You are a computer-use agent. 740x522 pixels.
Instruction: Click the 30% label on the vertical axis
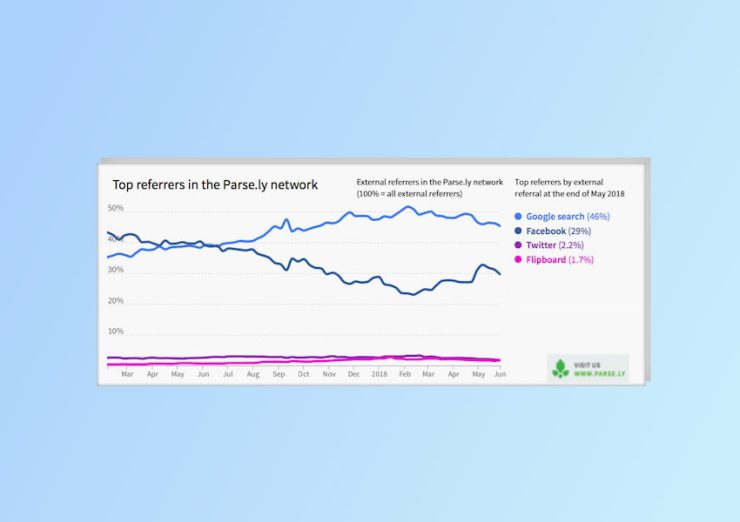tap(115, 270)
